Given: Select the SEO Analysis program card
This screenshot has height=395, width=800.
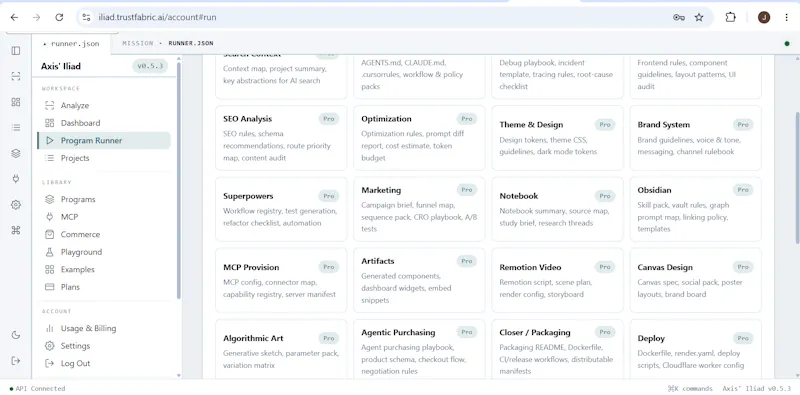Looking at the screenshot, I should [x=281, y=138].
